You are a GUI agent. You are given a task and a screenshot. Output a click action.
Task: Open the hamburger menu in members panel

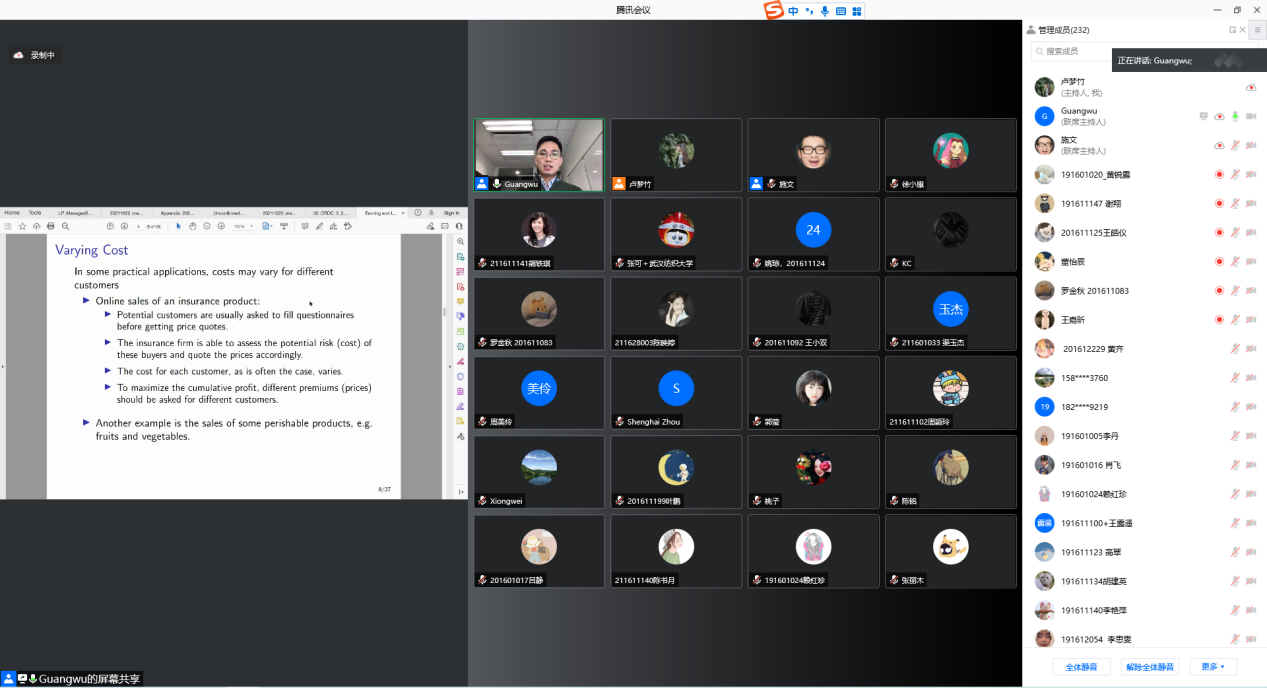pyautogui.click(x=1257, y=30)
